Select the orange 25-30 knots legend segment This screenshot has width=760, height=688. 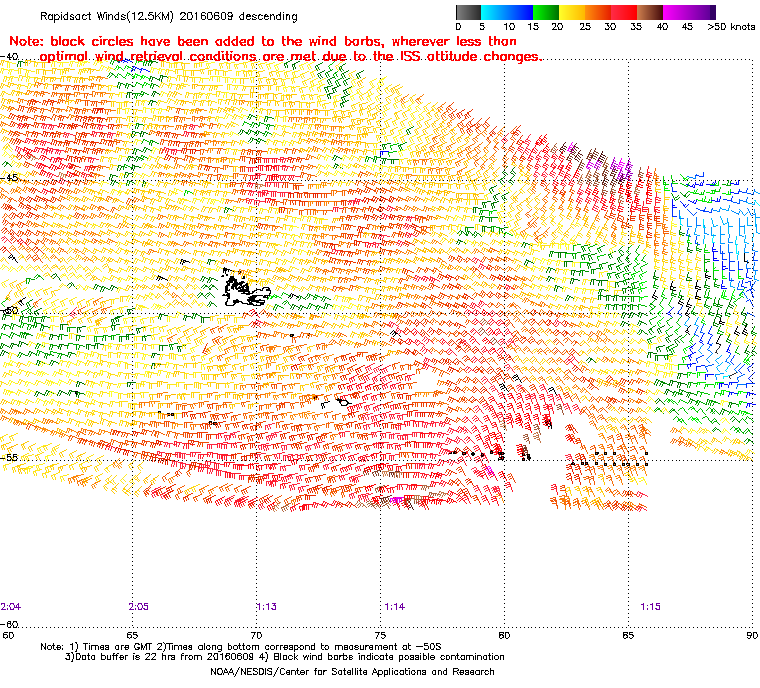(x=598, y=12)
